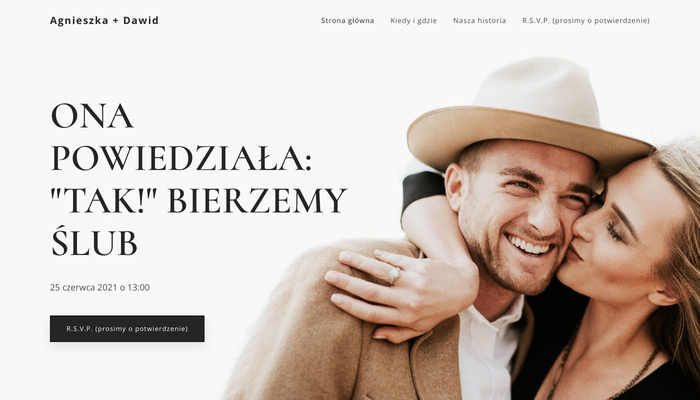Click the Agnieszka + Dawid site title

pos(104,21)
